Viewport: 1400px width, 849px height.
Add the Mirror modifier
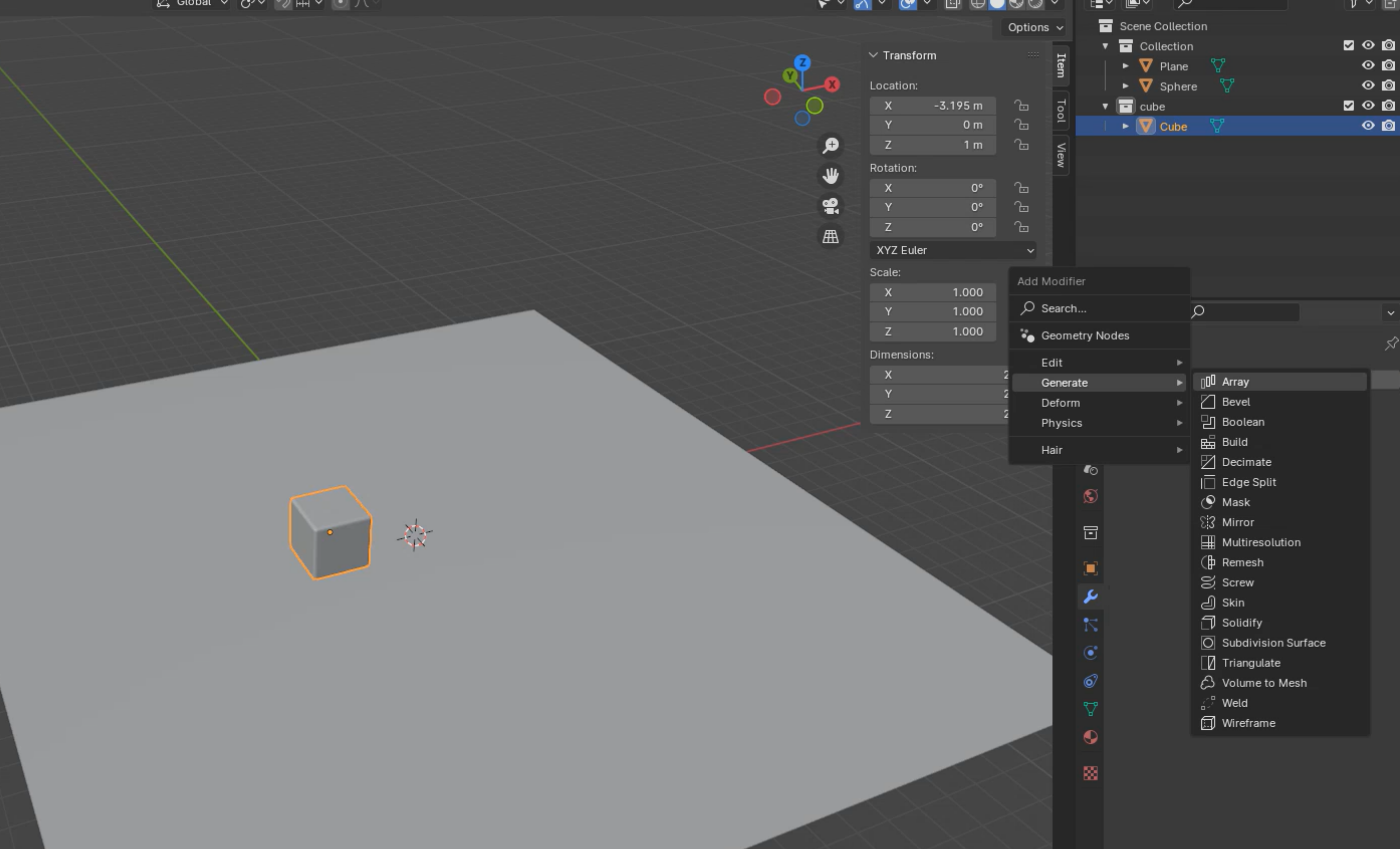(1280, 522)
